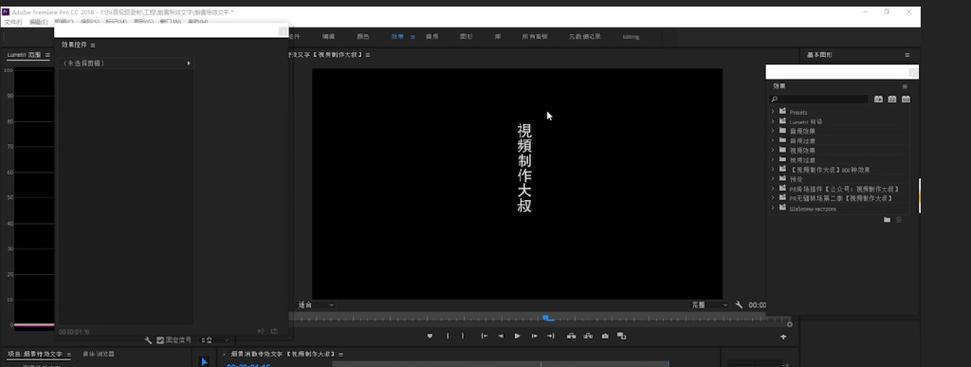Step forward one frame in program monitor
The height and width of the screenshot is (367, 971).
534,336
